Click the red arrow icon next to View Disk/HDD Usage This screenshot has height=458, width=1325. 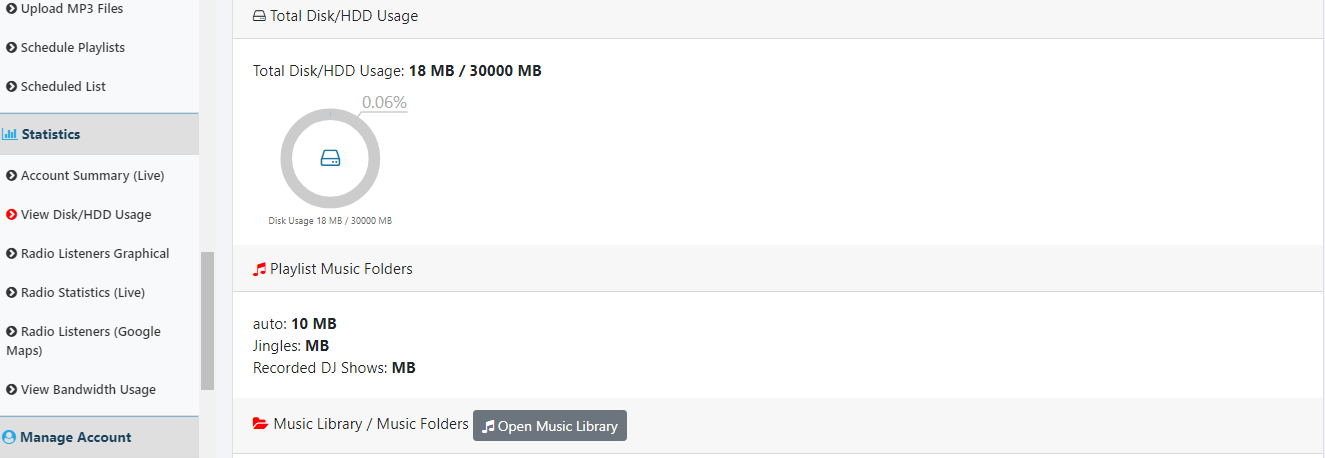[12, 215]
